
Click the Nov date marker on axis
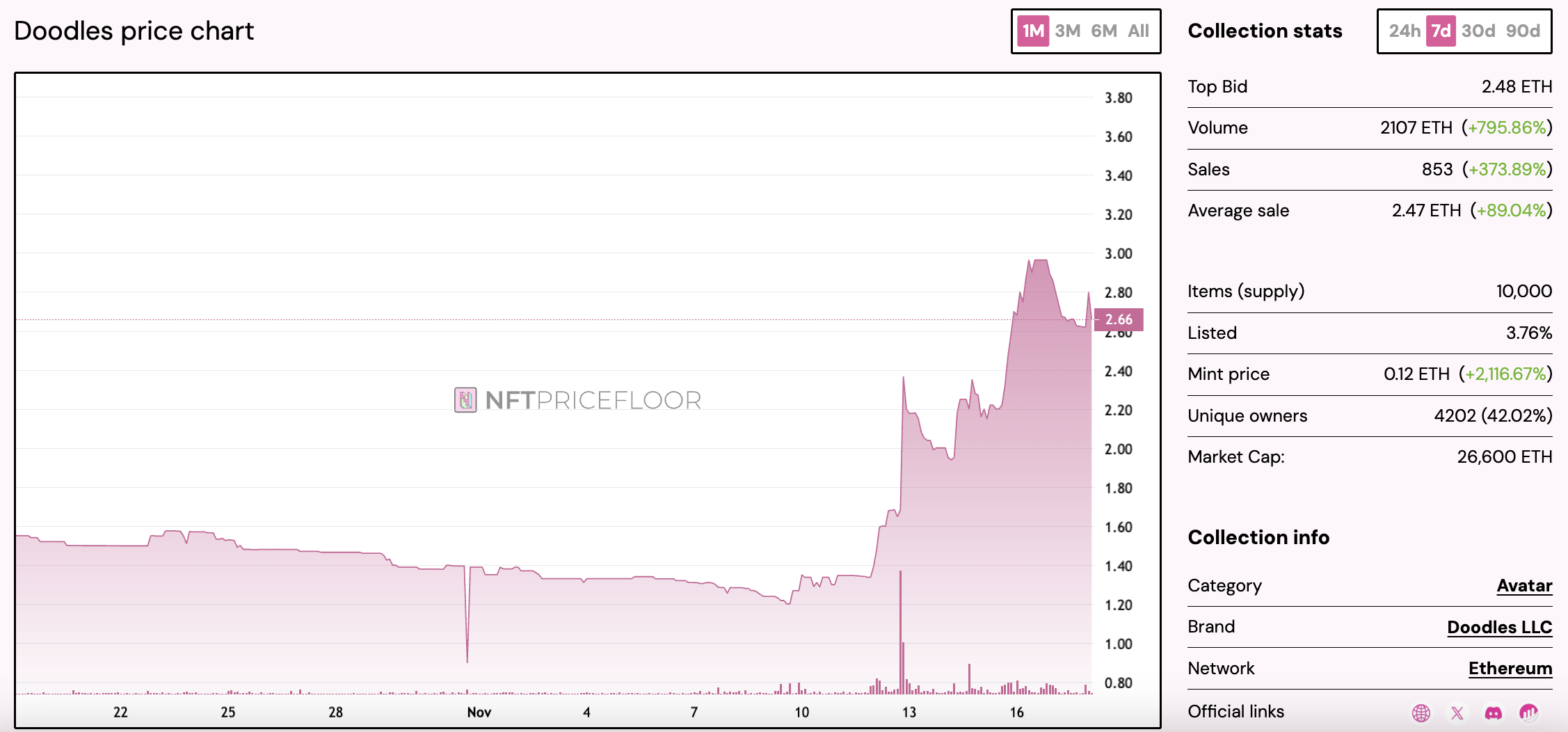[479, 712]
